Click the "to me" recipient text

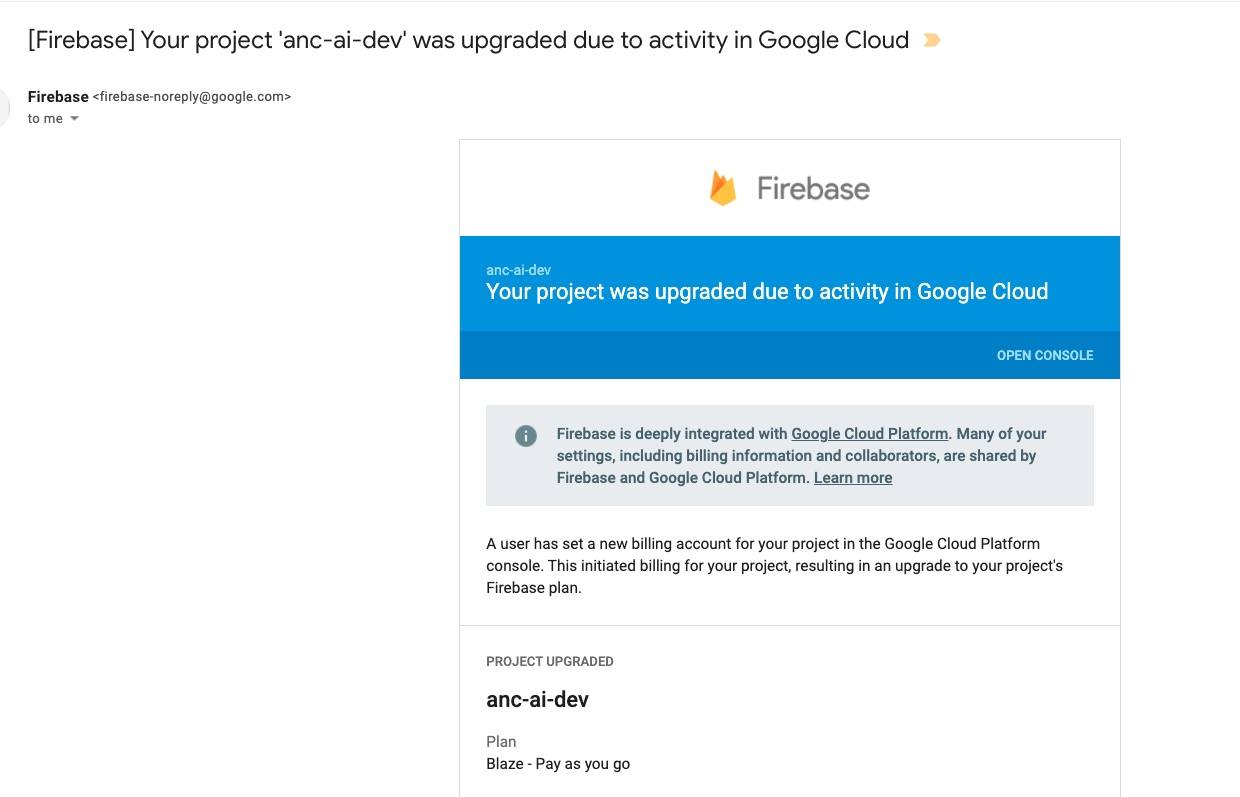[45, 119]
